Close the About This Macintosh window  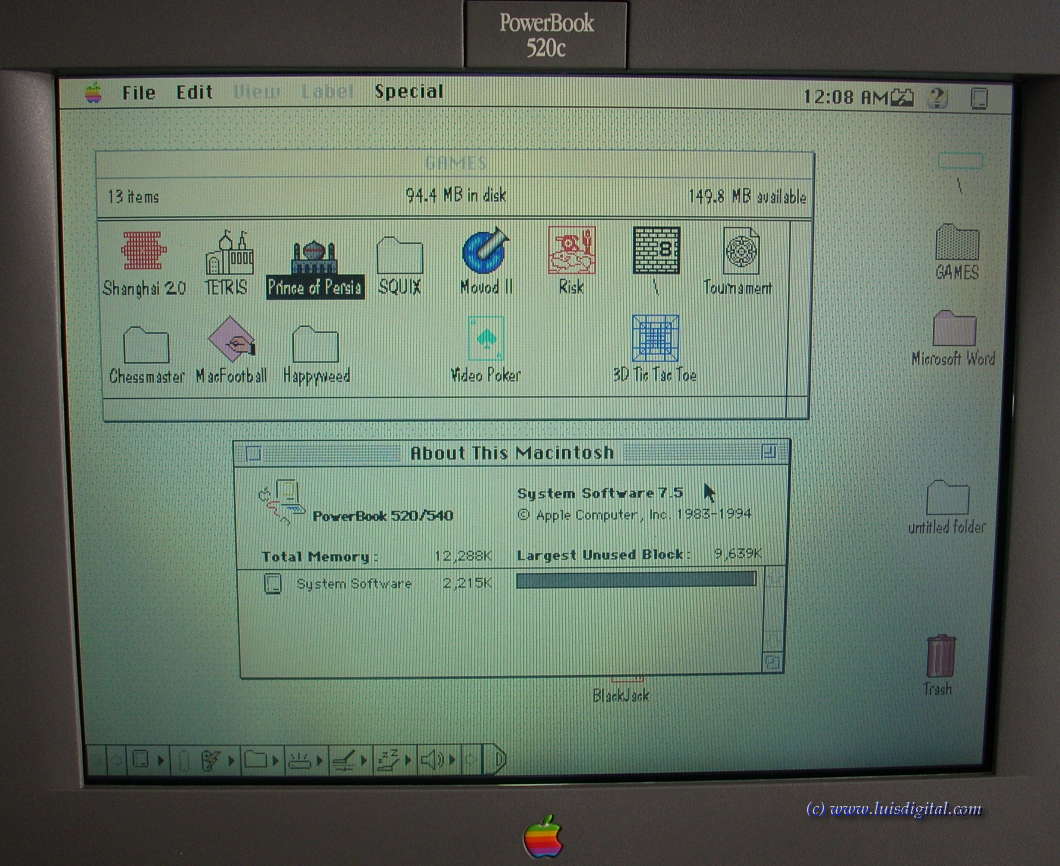click(x=254, y=454)
